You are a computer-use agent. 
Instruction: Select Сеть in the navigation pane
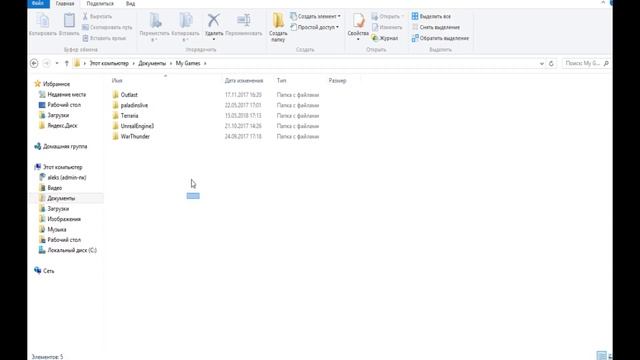coord(48,271)
